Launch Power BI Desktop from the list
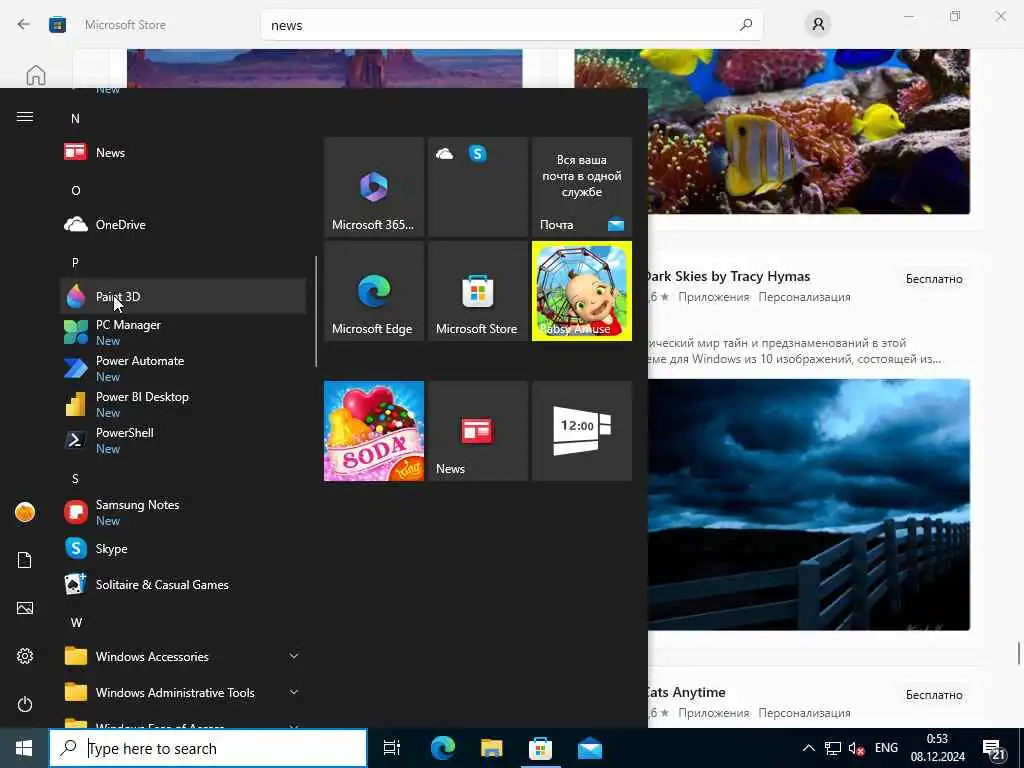 click(183, 404)
